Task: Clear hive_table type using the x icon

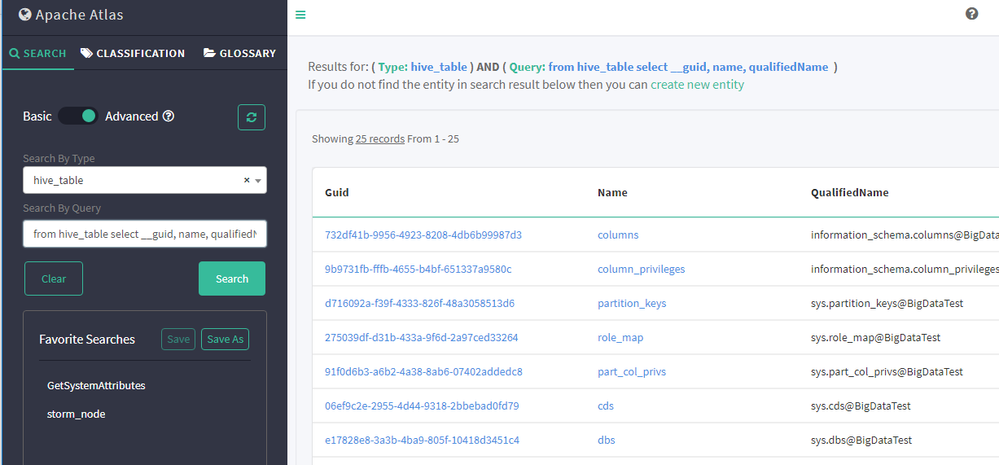Action: click(x=247, y=180)
